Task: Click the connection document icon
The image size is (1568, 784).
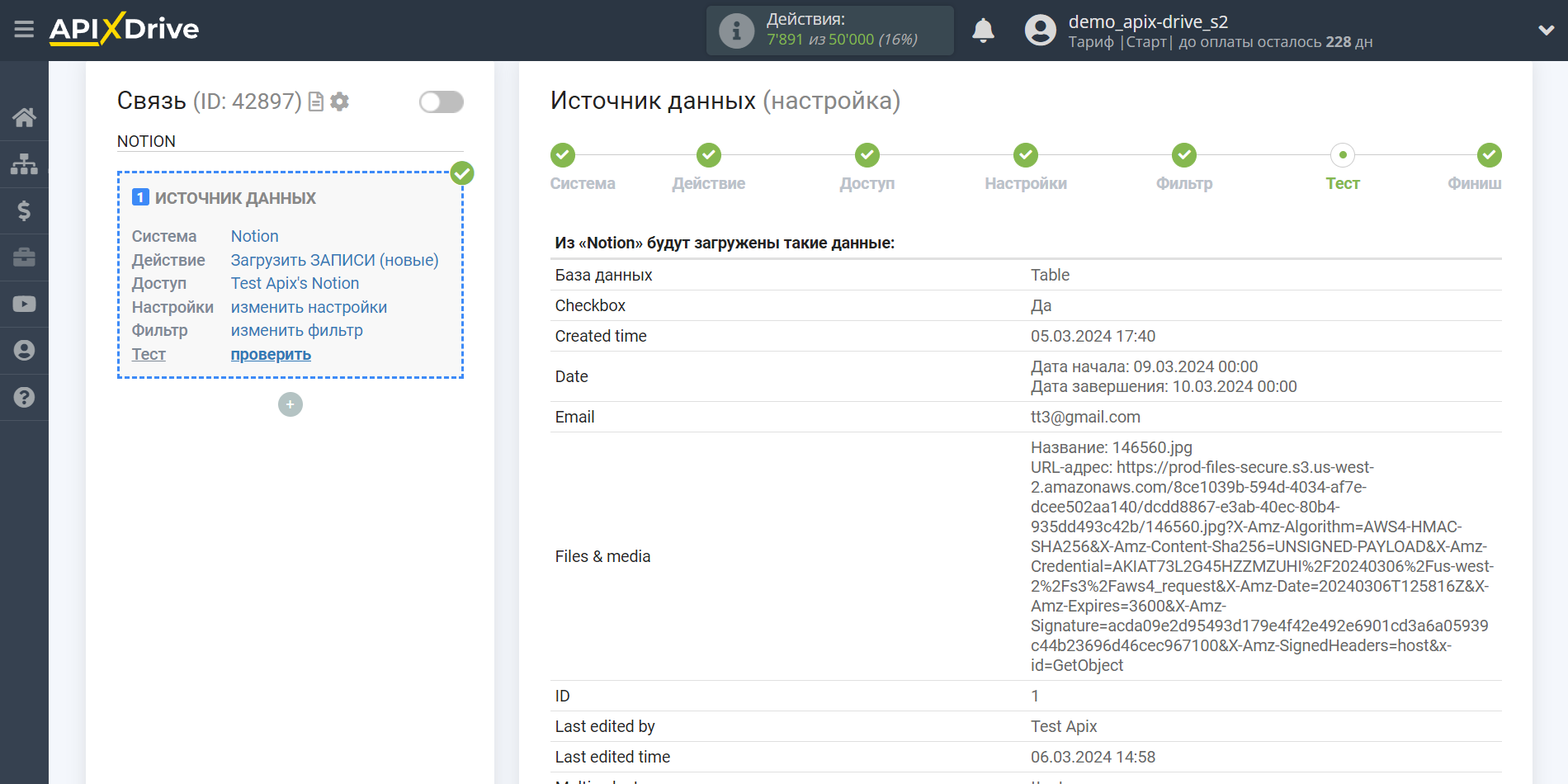Action: 315,102
